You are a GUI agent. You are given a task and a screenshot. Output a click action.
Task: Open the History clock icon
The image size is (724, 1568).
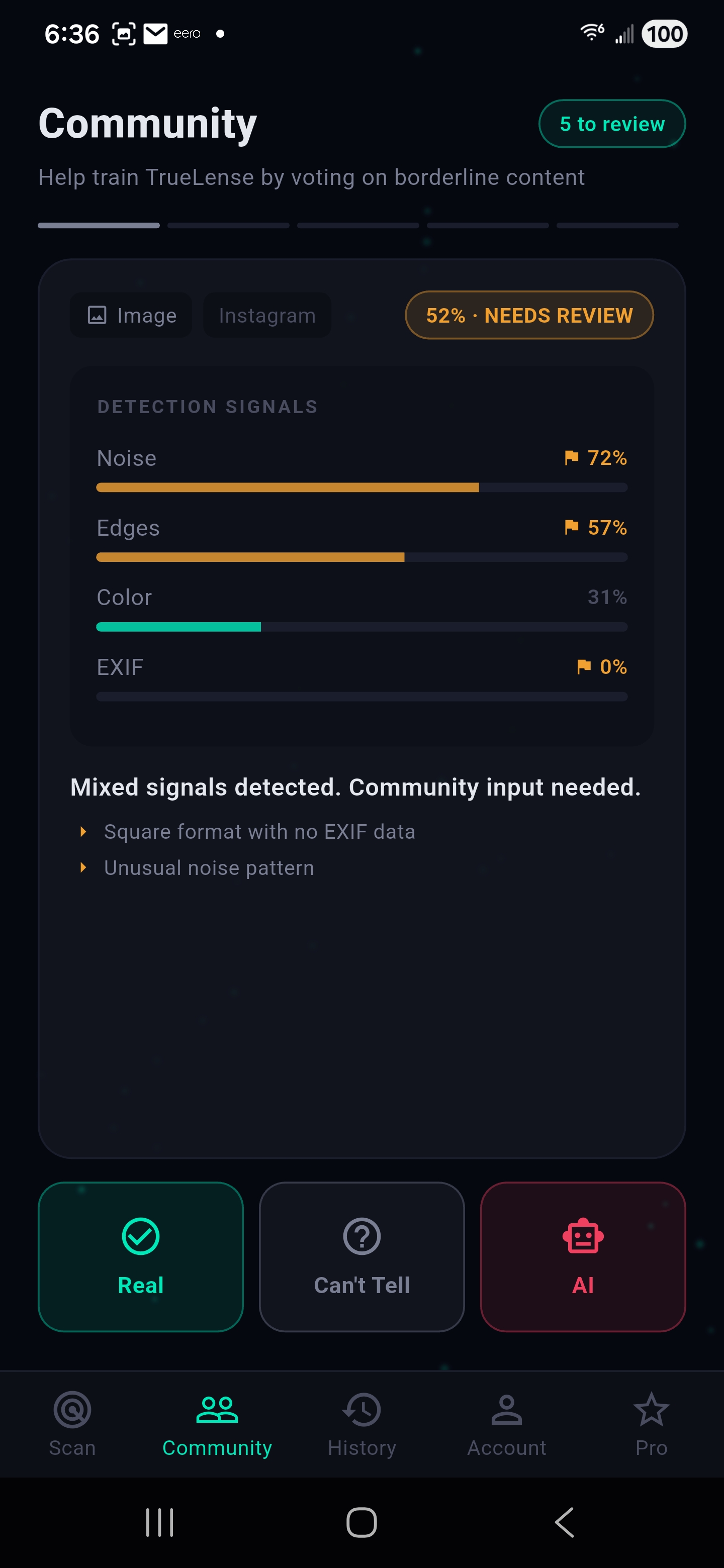361,1410
